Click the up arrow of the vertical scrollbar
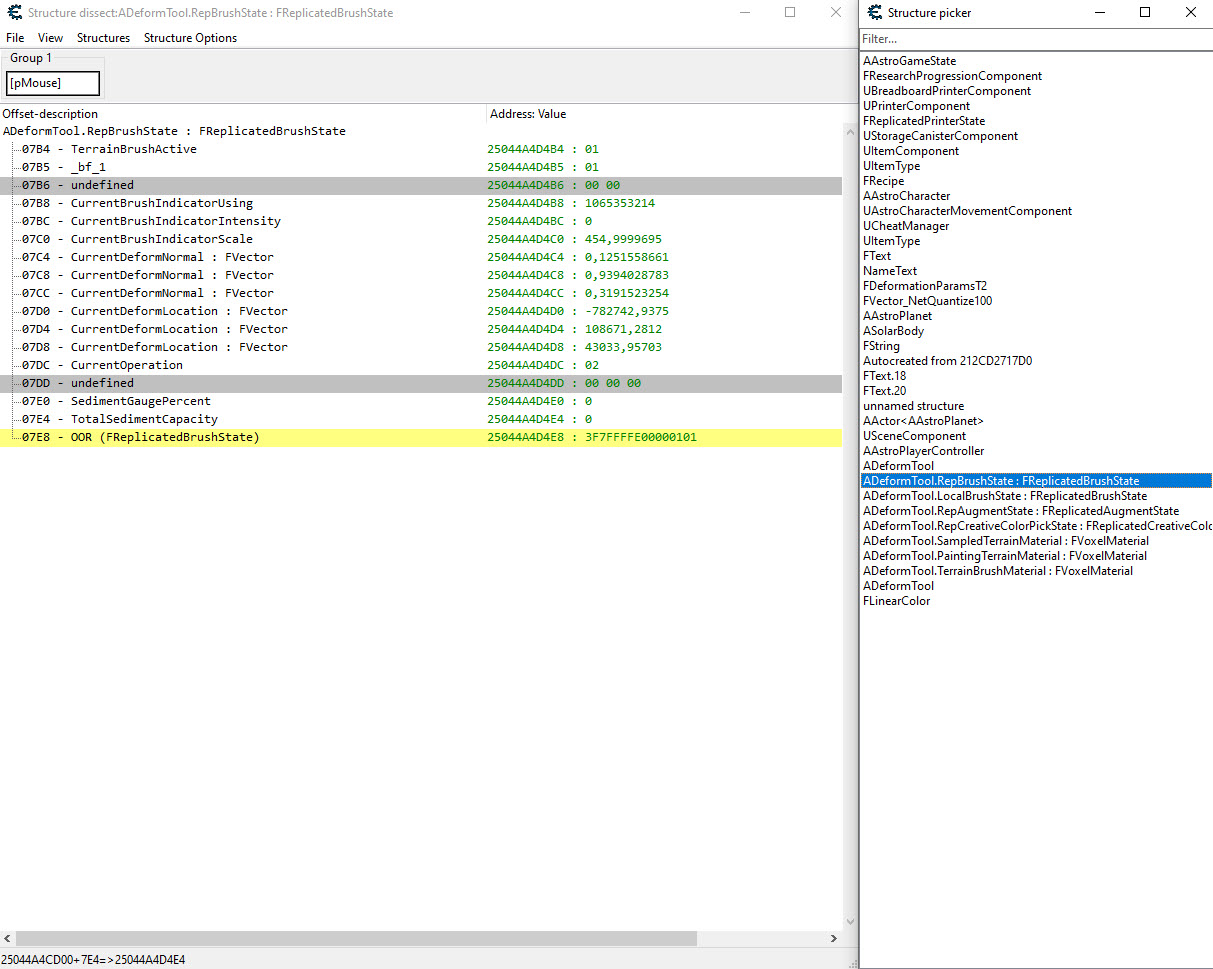 [850, 130]
